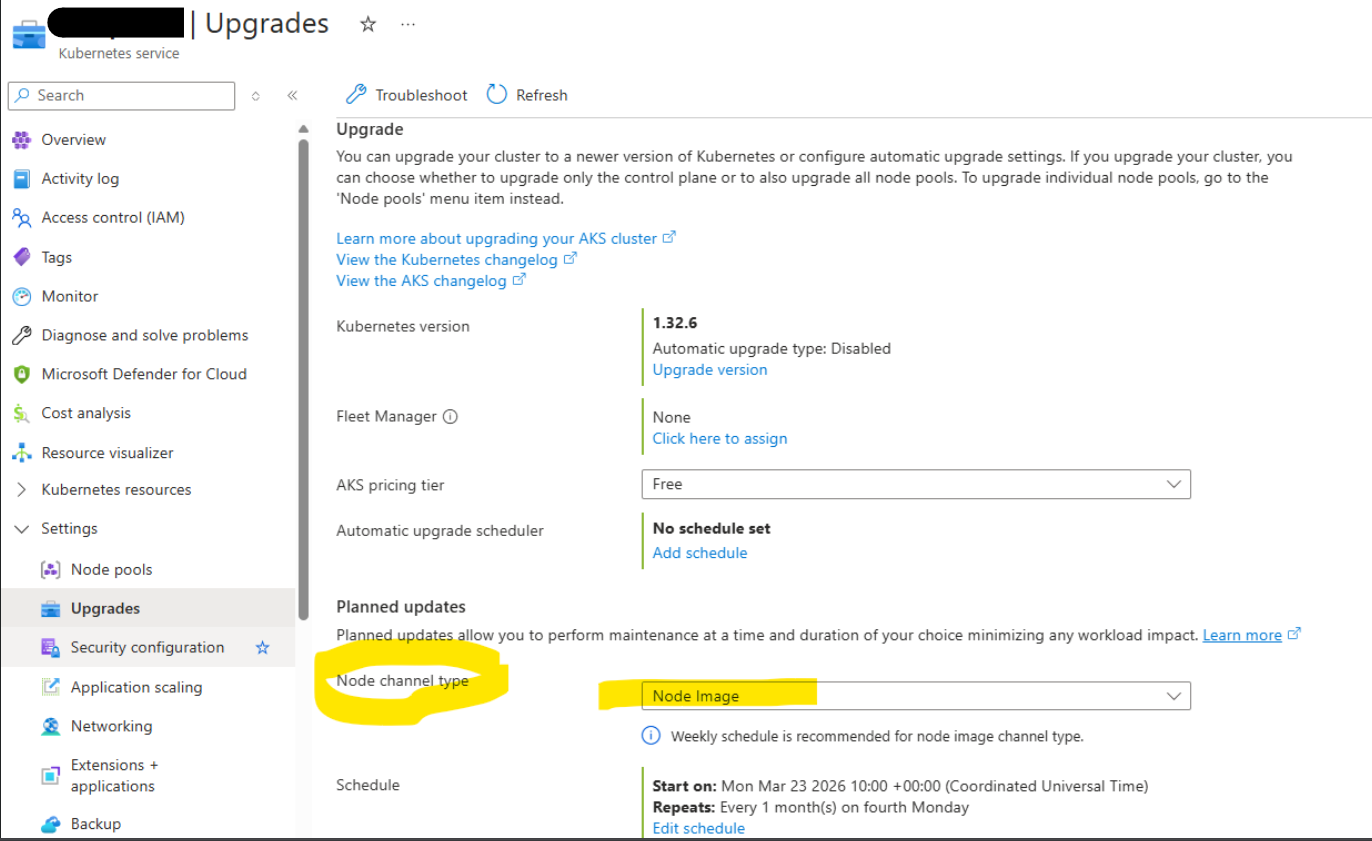Screen dimensions: 1372x841
Task: Click the Upgrade version link
Action: pos(710,370)
